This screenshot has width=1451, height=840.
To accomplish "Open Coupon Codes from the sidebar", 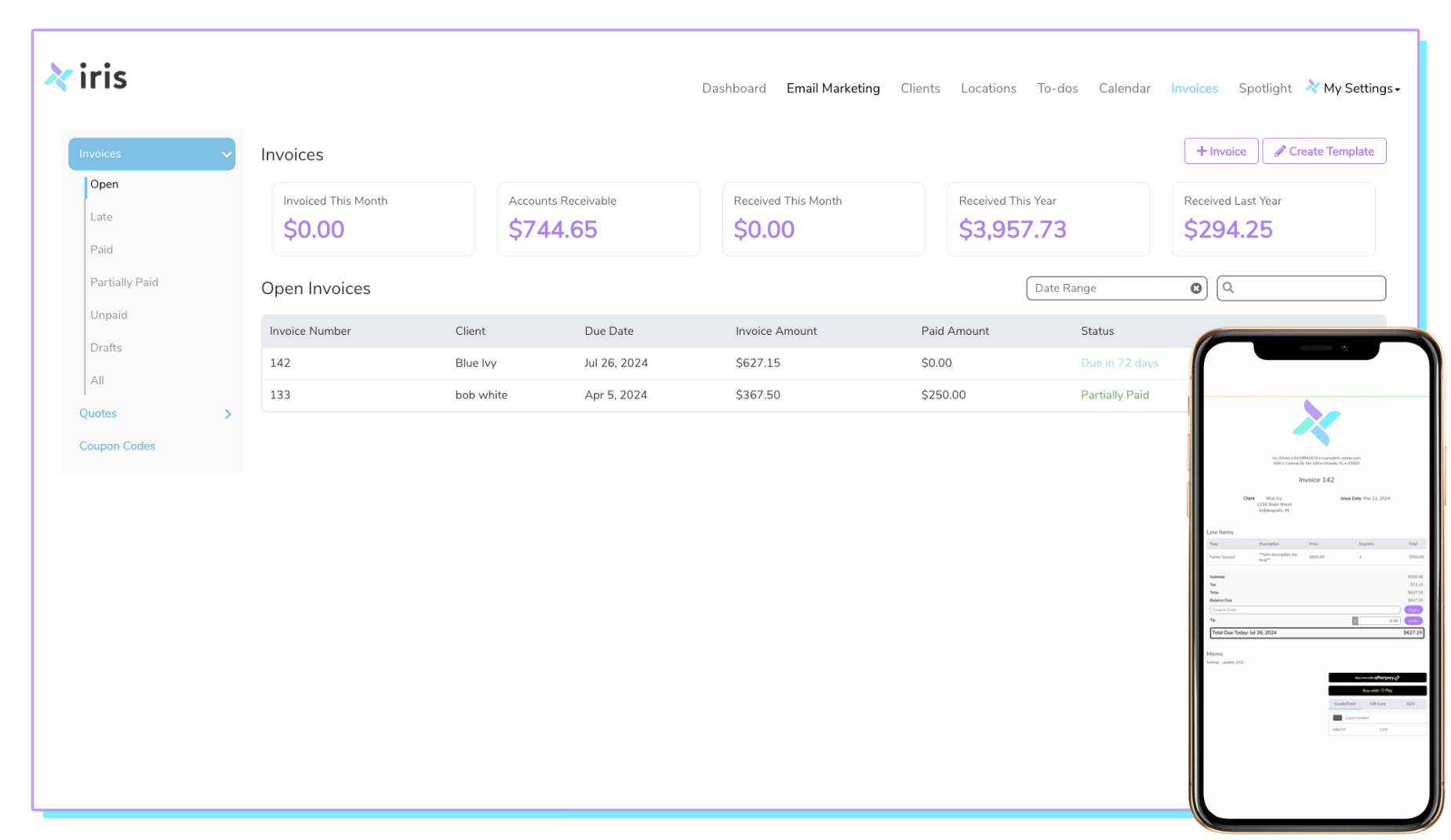I will click(x=117, y=445).
